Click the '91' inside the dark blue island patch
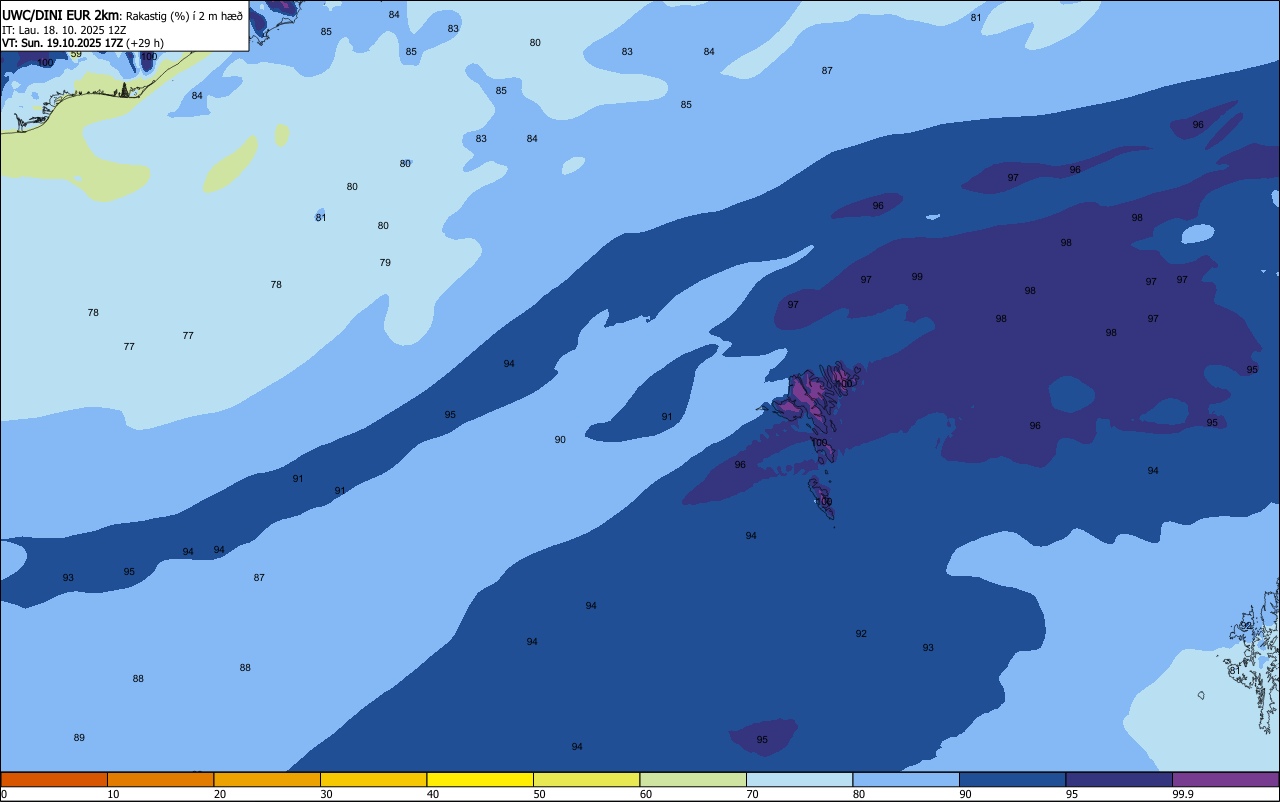 667,417
